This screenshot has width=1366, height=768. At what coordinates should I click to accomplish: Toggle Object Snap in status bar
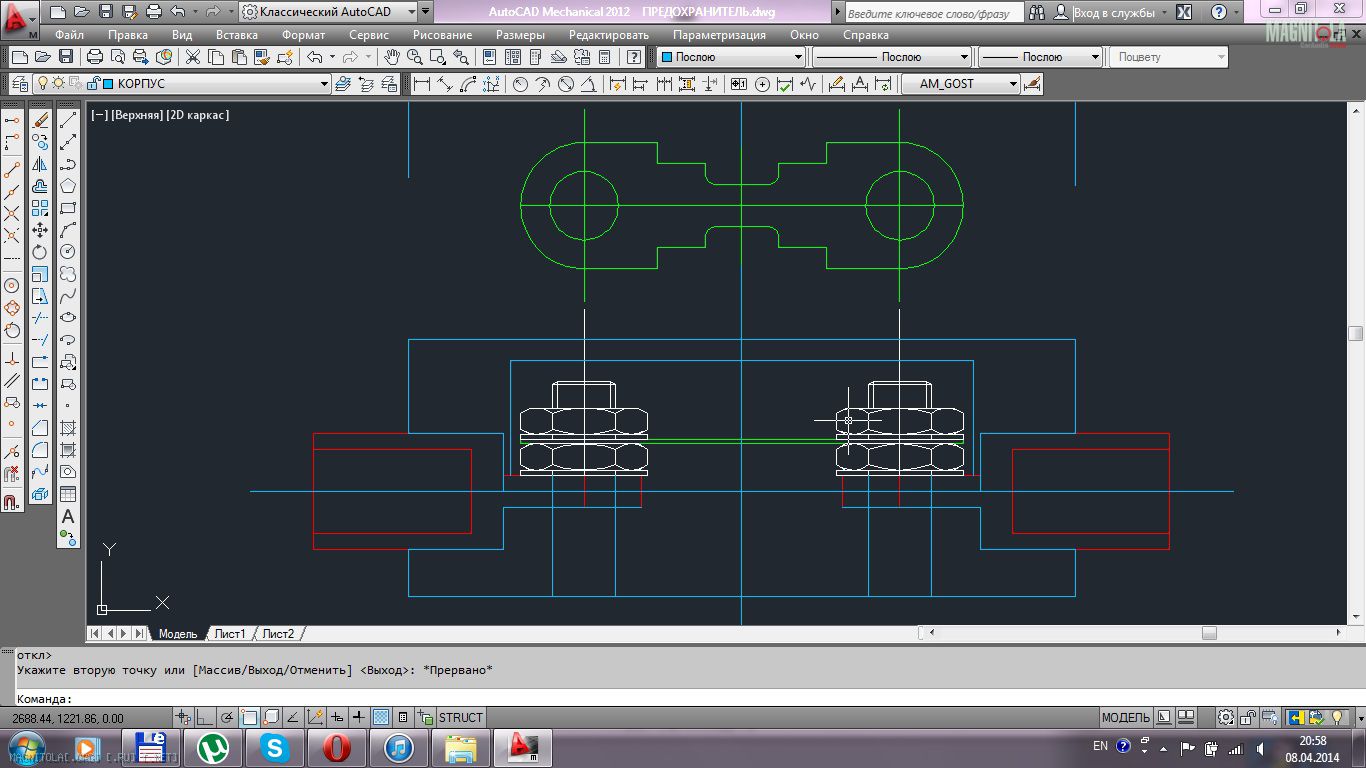click(x=249, y=717)
